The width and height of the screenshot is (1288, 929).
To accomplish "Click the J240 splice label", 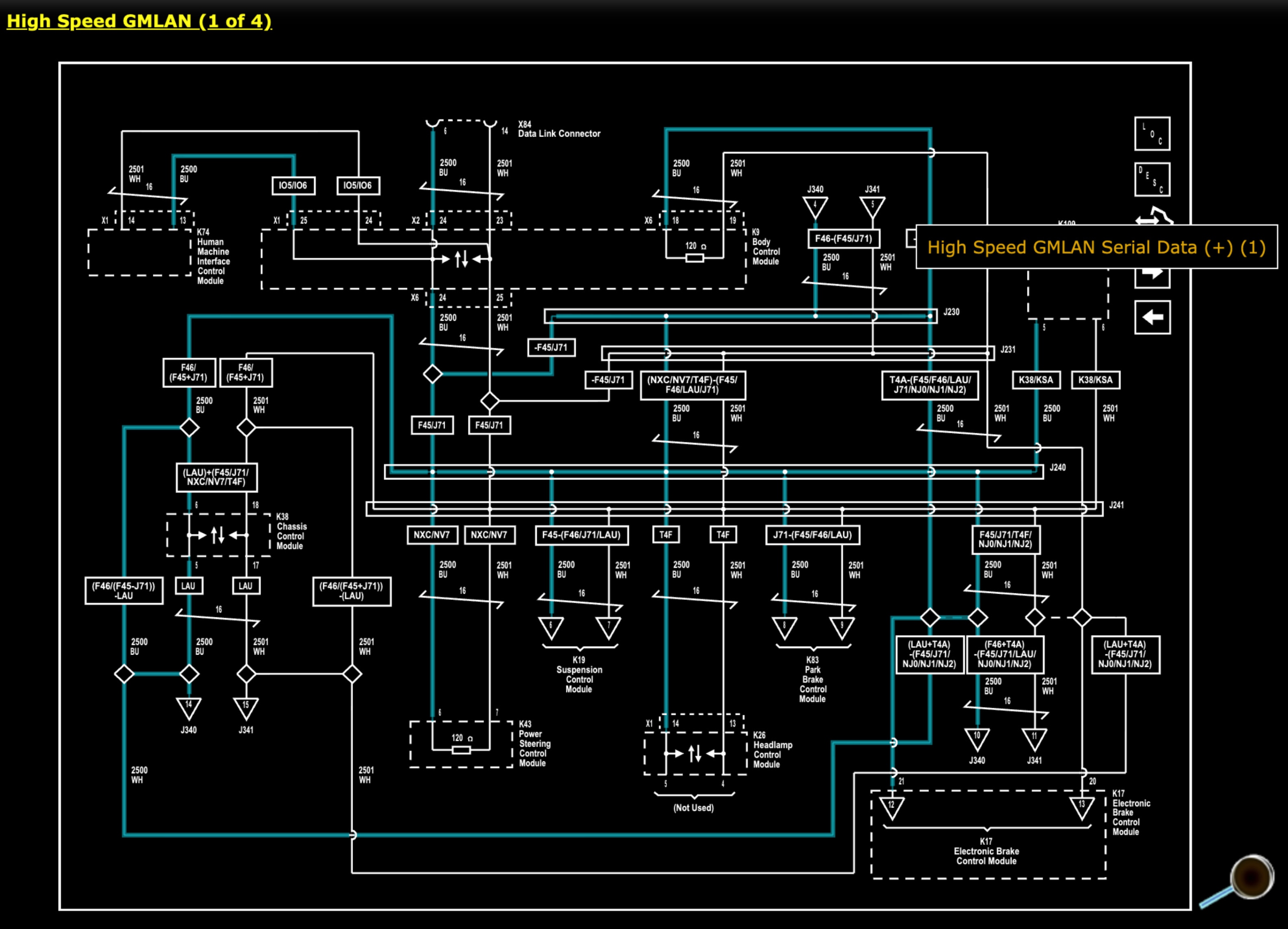I will [1057, 468].
